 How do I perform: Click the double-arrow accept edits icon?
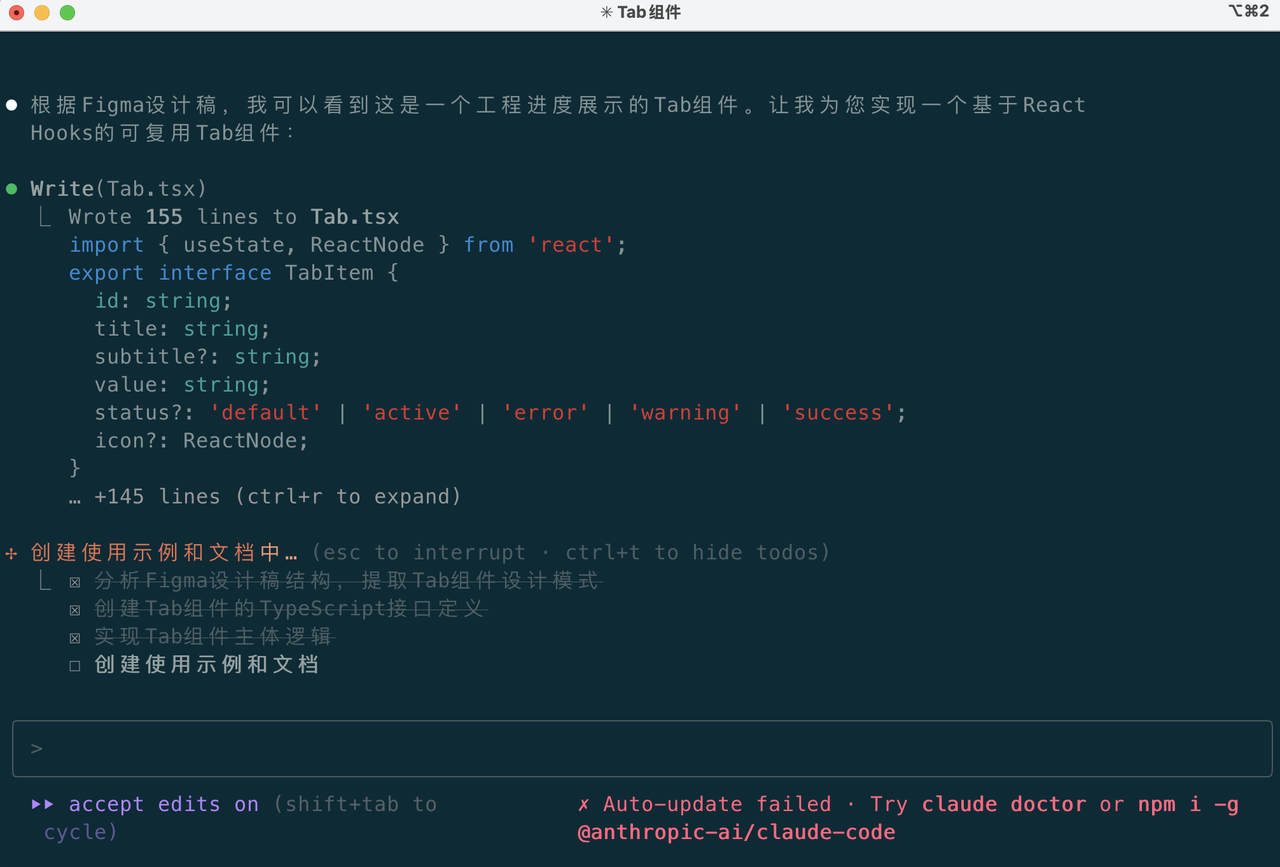(43, 804)
